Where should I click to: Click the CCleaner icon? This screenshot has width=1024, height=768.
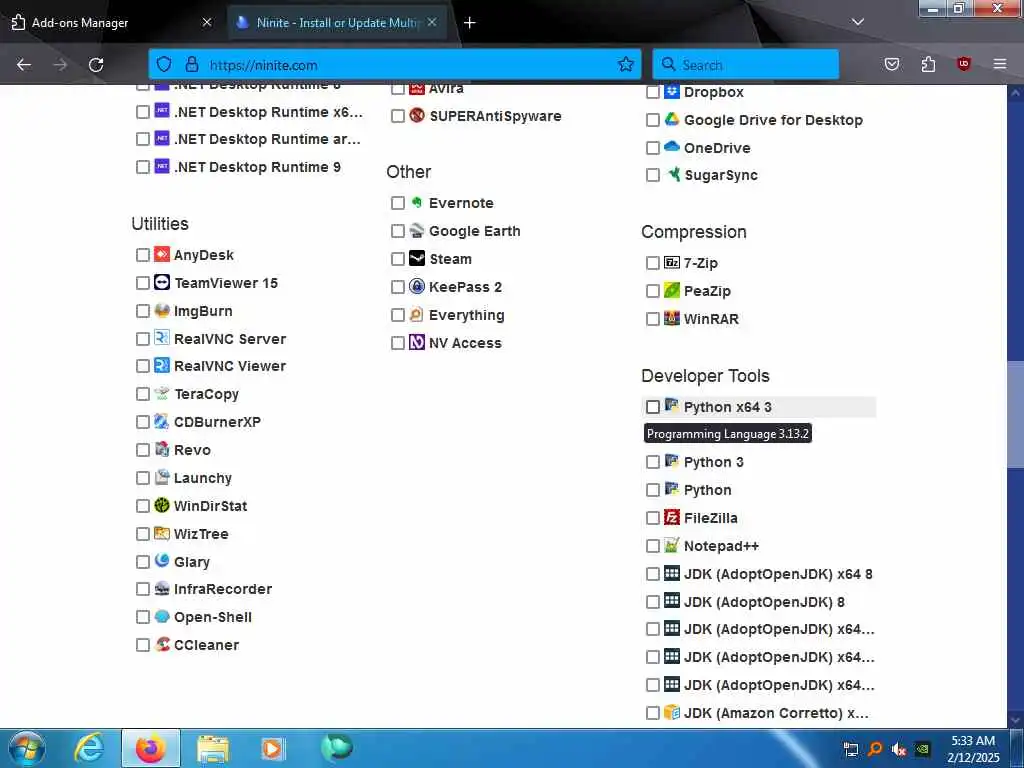coord(162,645)
